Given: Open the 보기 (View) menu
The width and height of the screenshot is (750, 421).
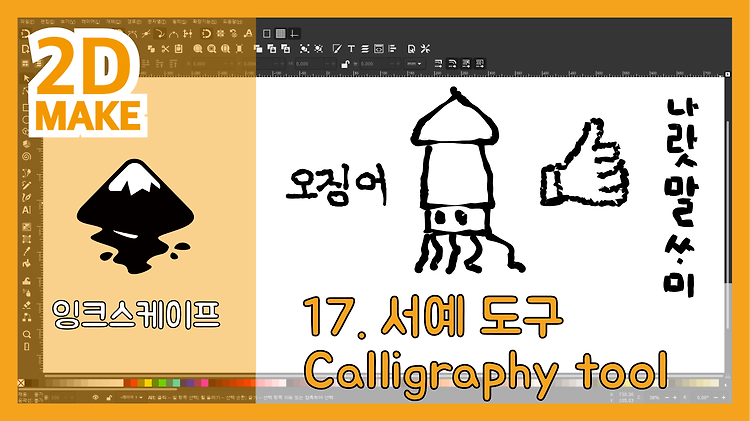Looking at the screenshot, I should (68, 22).
